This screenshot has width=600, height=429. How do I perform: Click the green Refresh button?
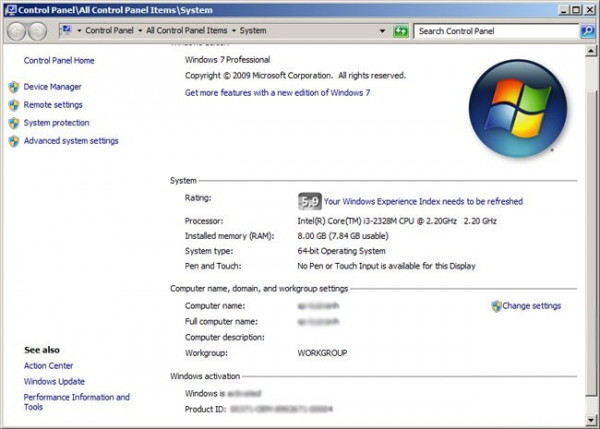click(x=401, y=31)
